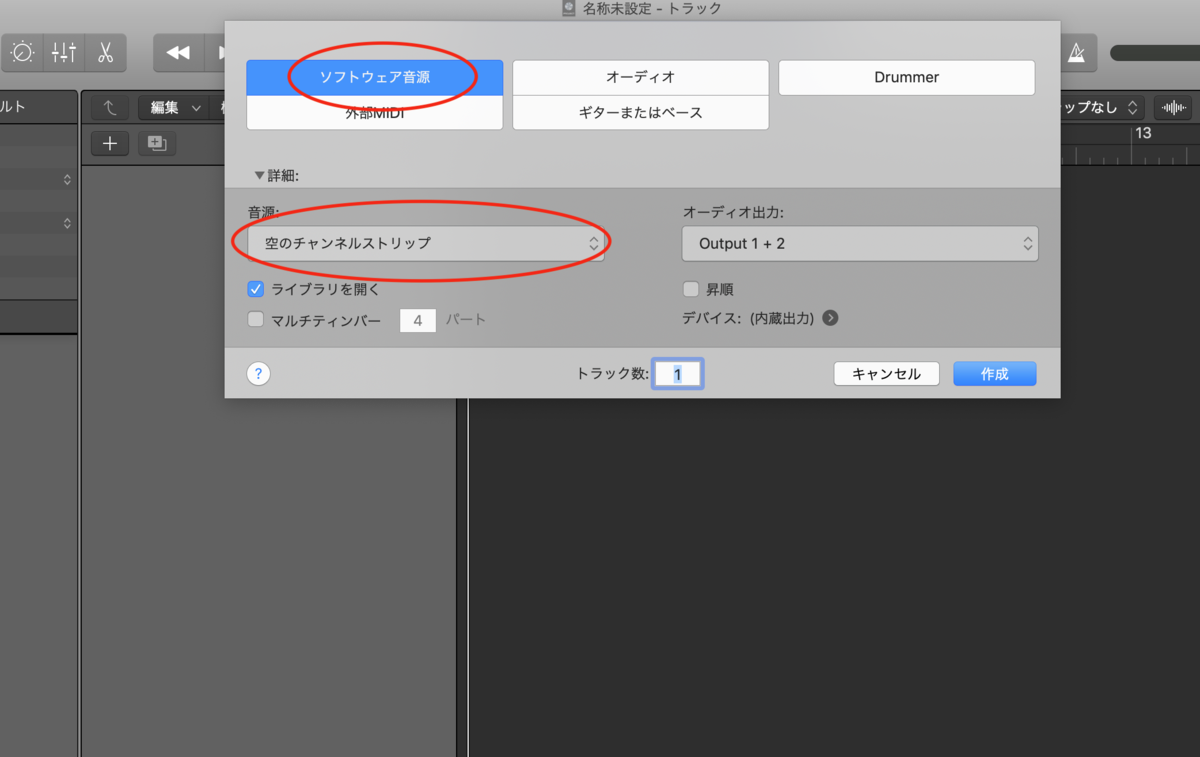Click the rewind transport button
Screen dimensions: 1200x757
point(178,53)
